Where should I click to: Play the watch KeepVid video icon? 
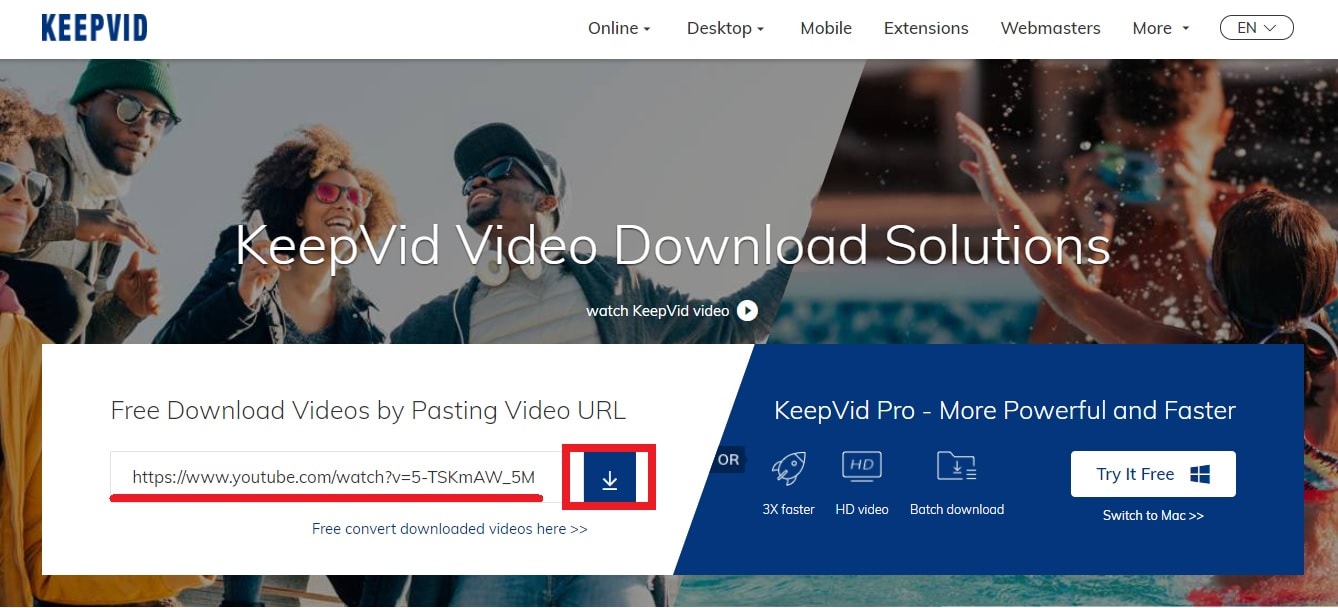747,310
